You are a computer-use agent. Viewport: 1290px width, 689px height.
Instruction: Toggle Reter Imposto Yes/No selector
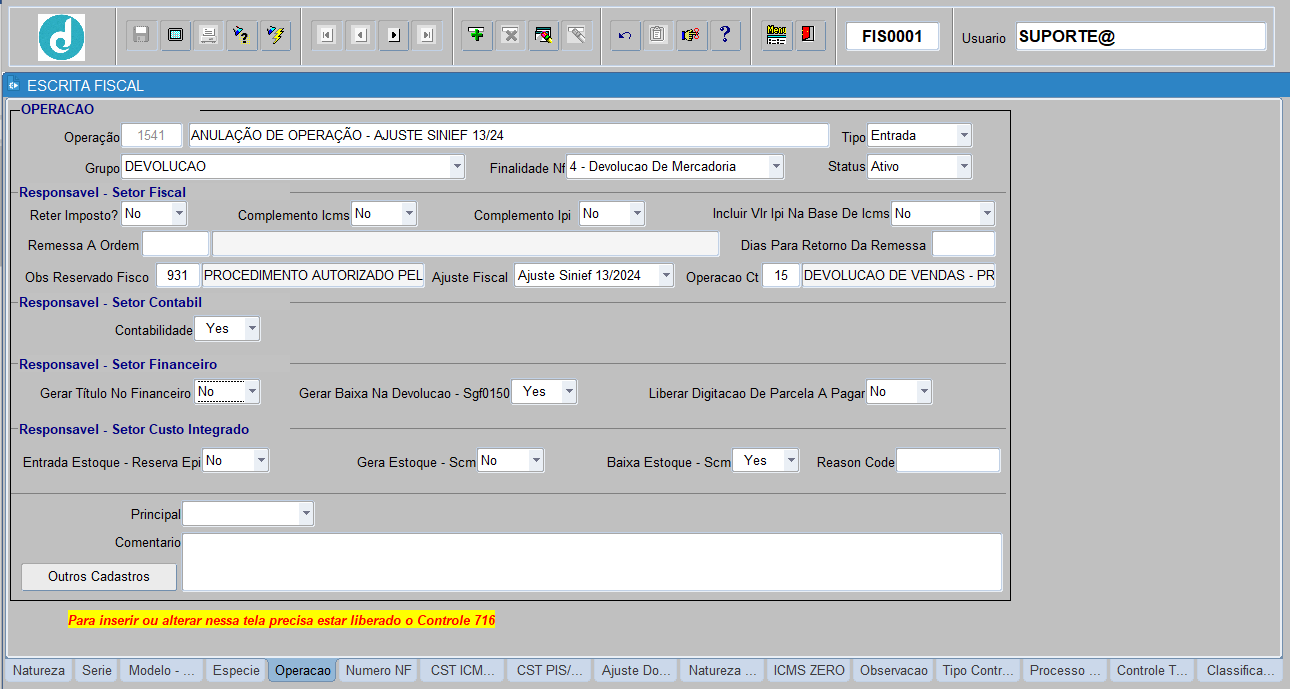pyautogui.click(x=154, y=213)
